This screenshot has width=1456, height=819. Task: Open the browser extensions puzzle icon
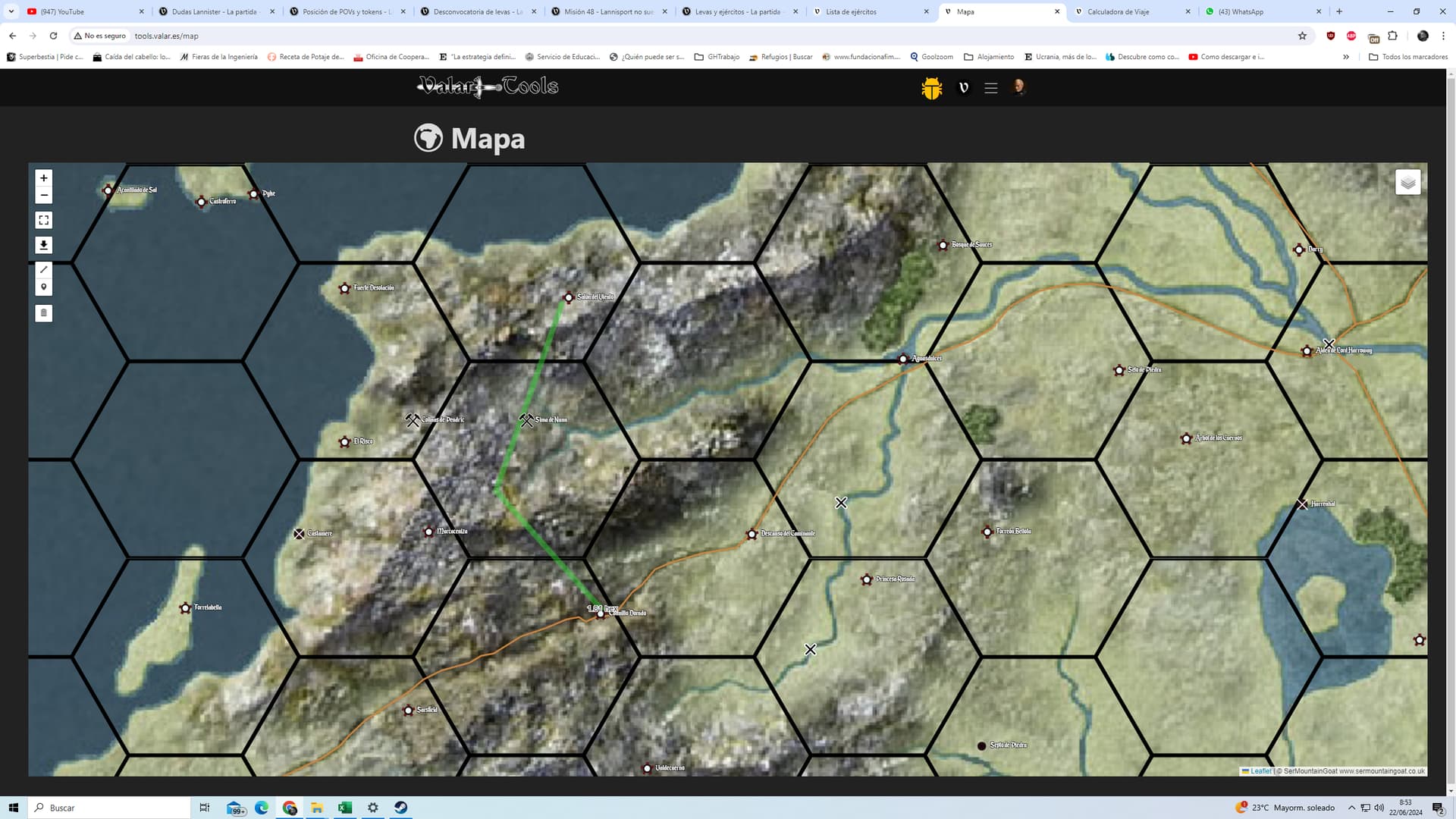point(1392,36)
